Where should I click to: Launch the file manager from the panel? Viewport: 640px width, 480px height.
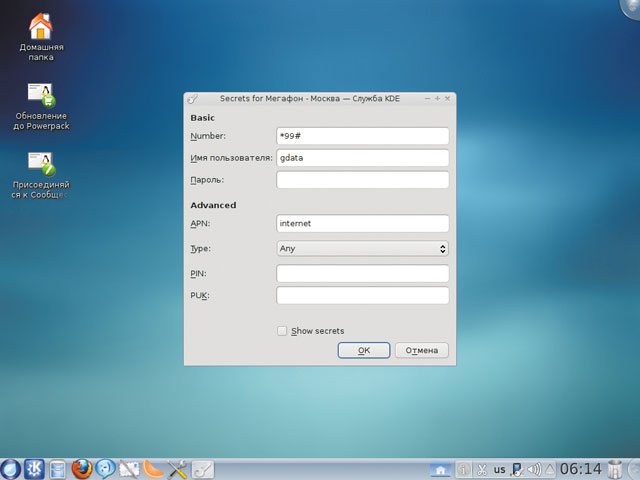point(58,469)
